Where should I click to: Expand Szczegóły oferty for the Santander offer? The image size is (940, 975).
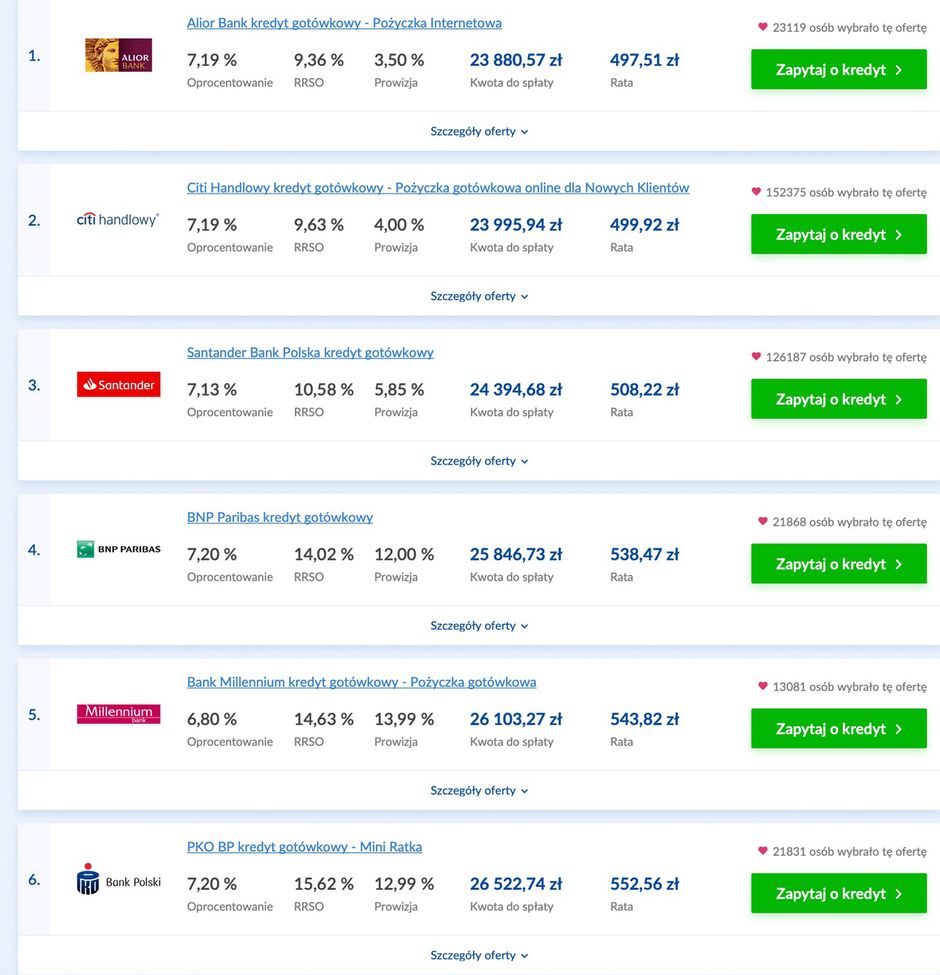pyautogui.click(x=479, y=461)
